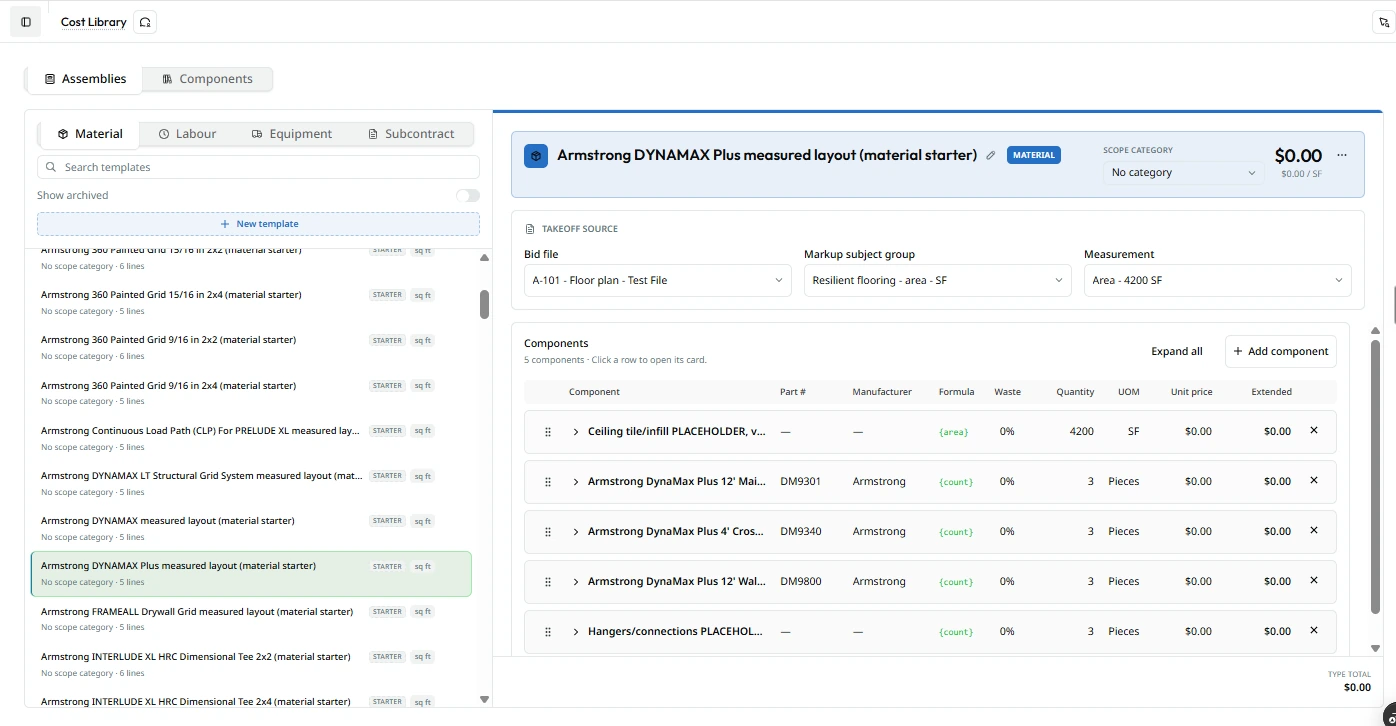The image size is (1396, 726).
Task: Click the top-right corner toolbar icon
Action: click(1384, 22)
